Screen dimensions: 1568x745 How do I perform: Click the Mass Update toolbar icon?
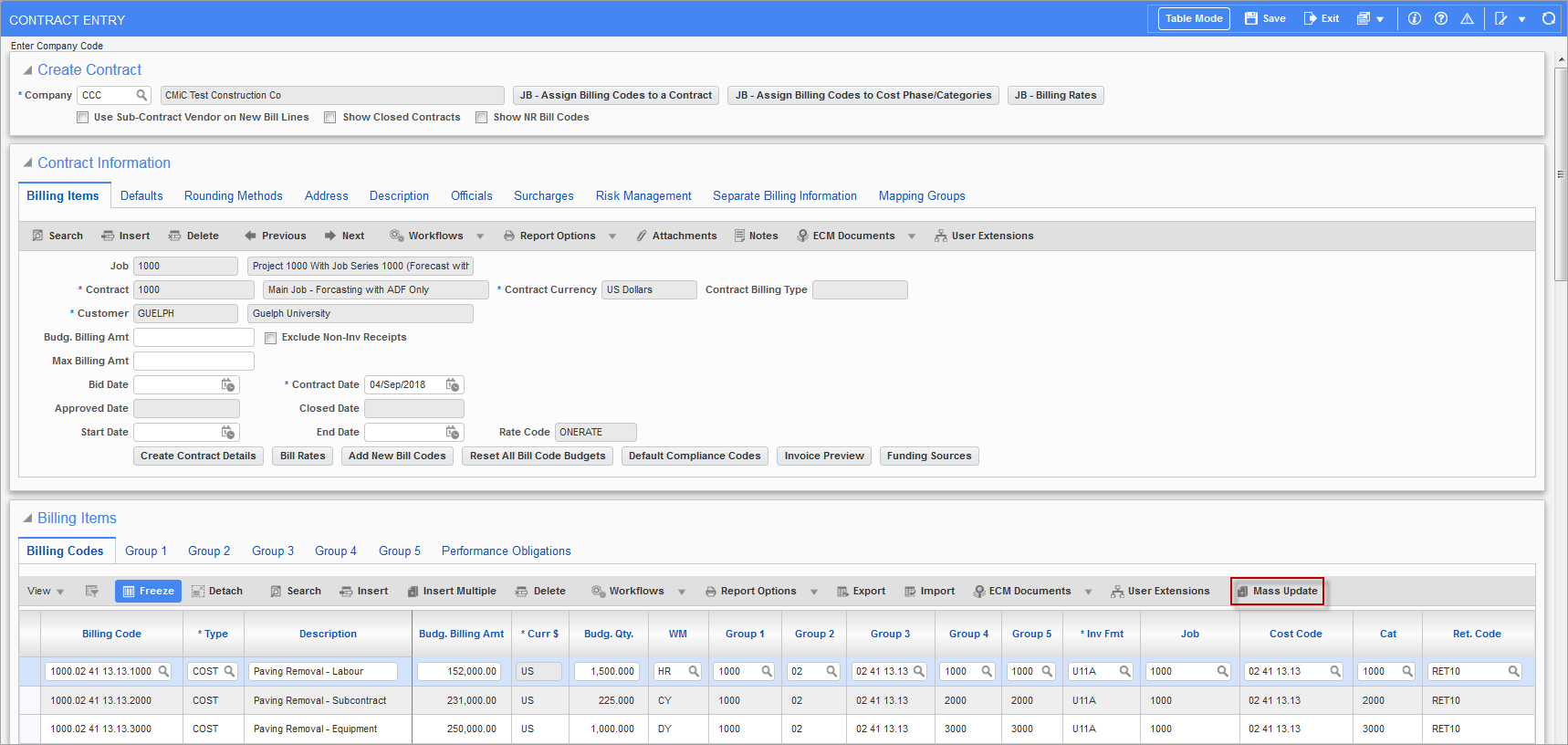click(1242, 592)
